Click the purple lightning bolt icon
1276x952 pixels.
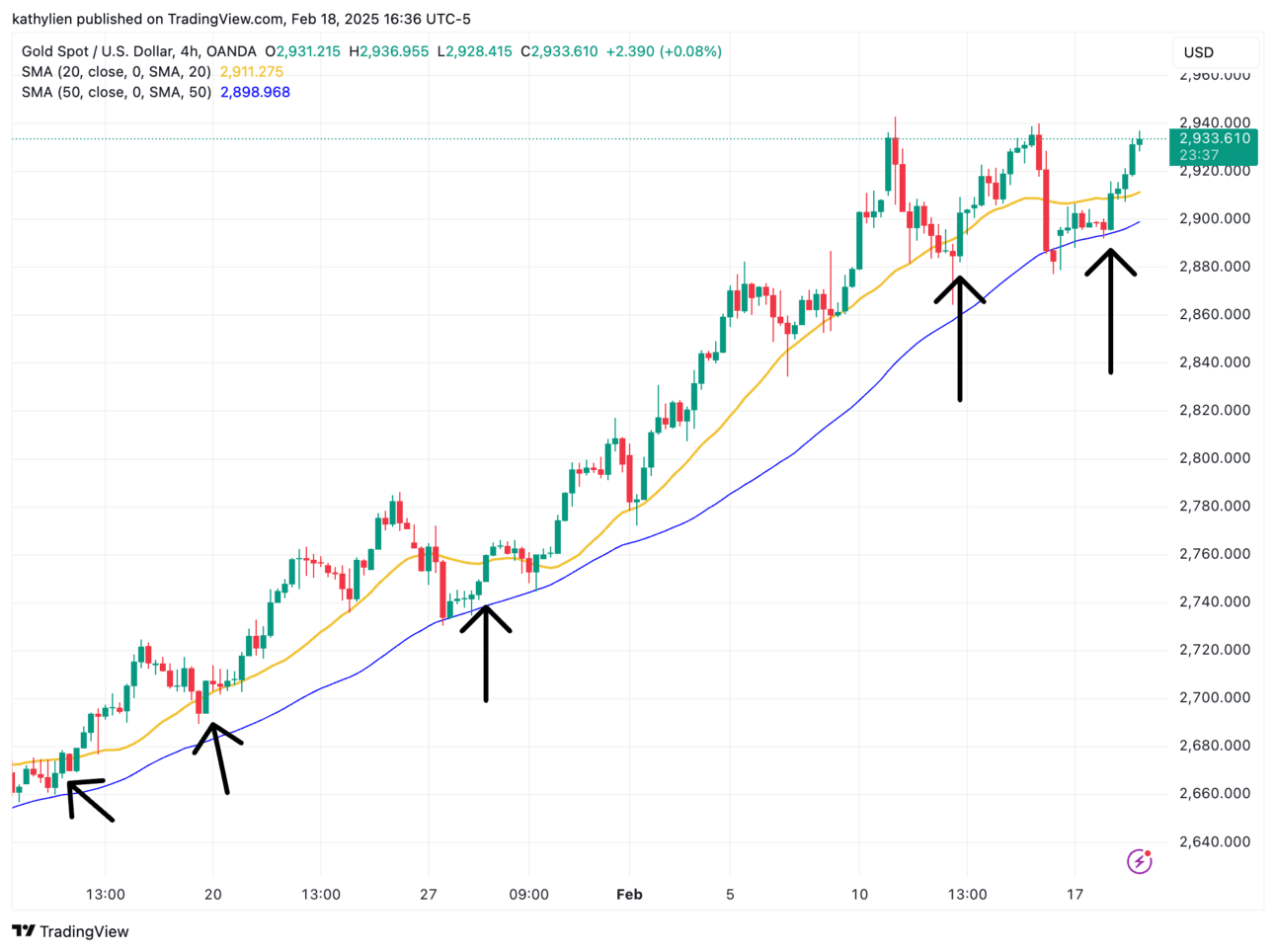1139,861
